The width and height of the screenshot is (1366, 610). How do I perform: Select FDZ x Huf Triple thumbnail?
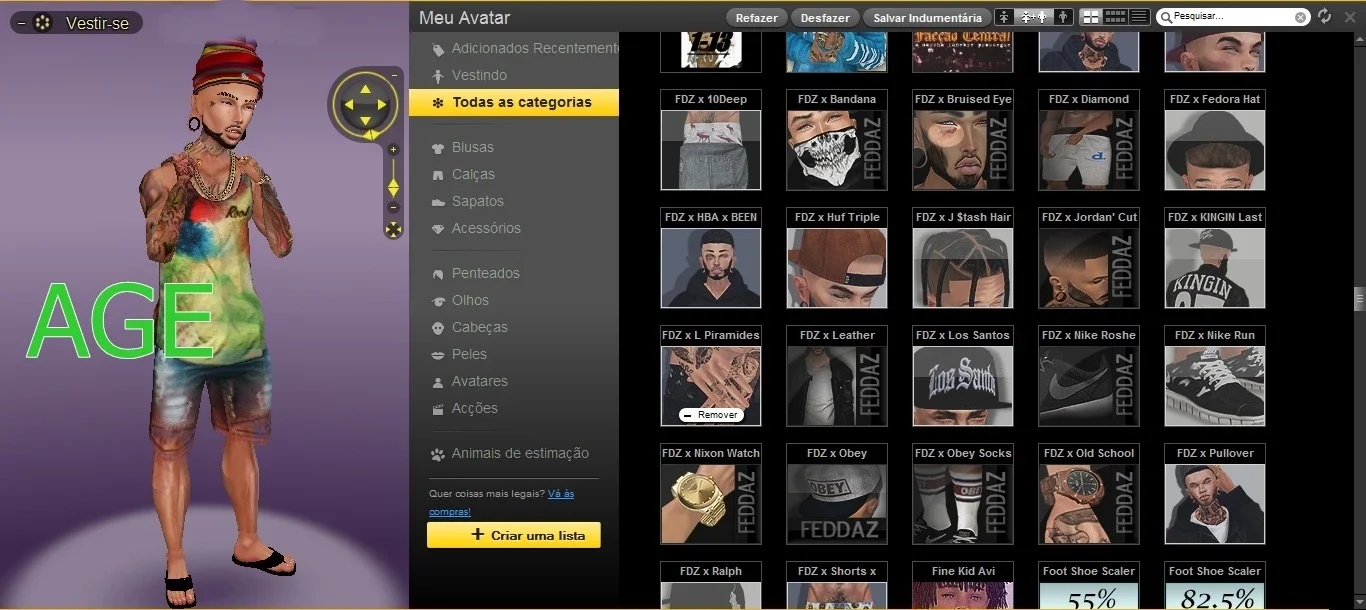coord(837,267)
